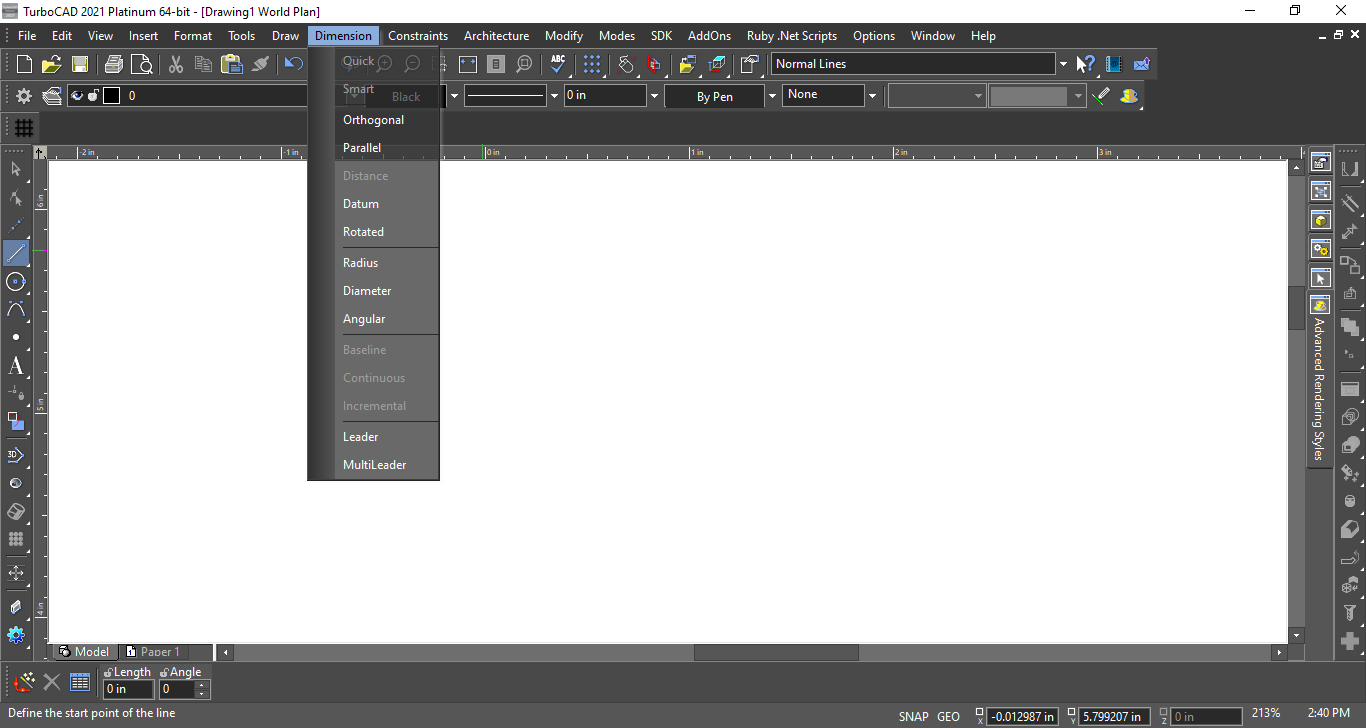Switch to the Model tab
This screenshot has width=1366, height=728.
[x=84, y=652]
